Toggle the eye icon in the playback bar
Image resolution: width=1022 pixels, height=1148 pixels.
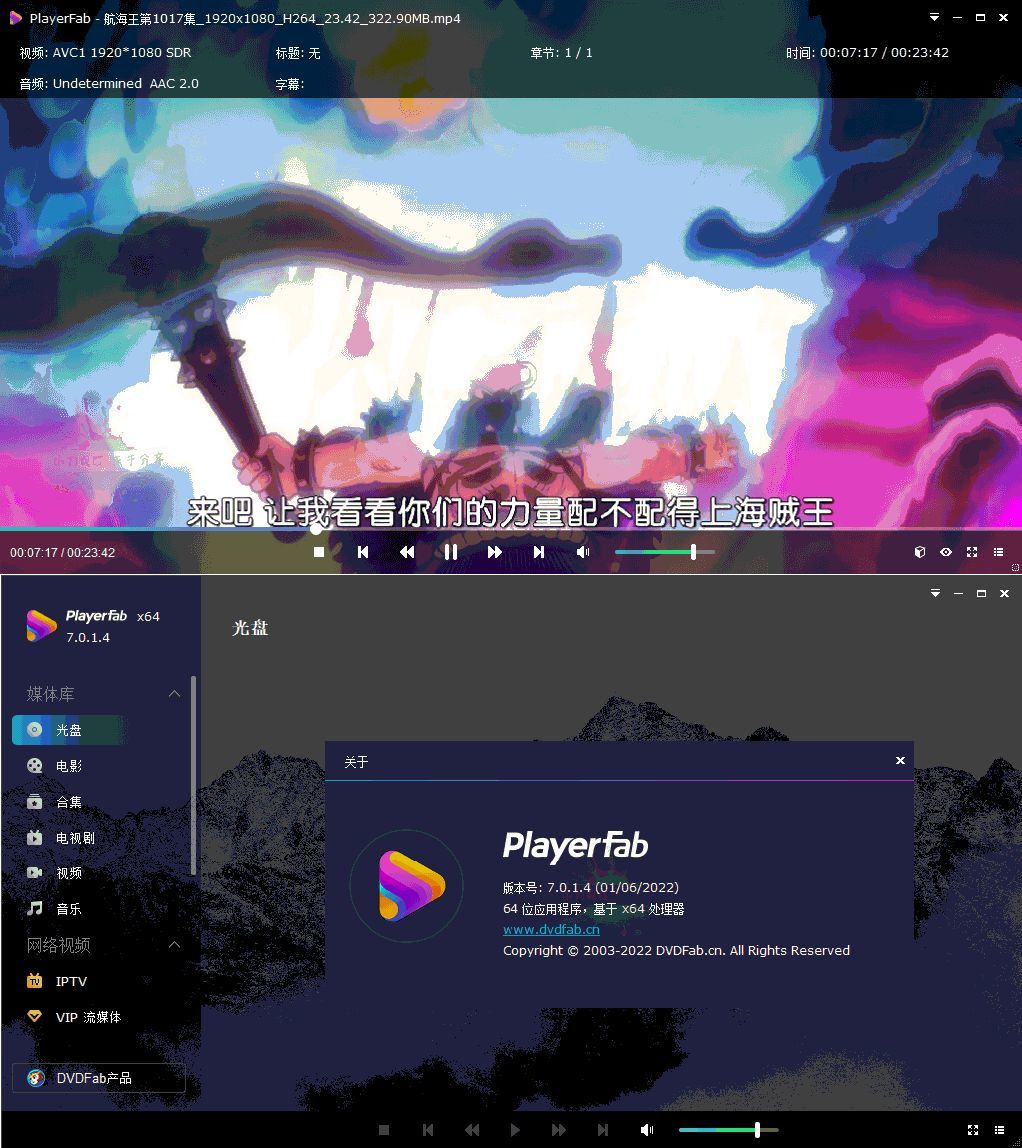pyautogui.click(x=946, y=552)
